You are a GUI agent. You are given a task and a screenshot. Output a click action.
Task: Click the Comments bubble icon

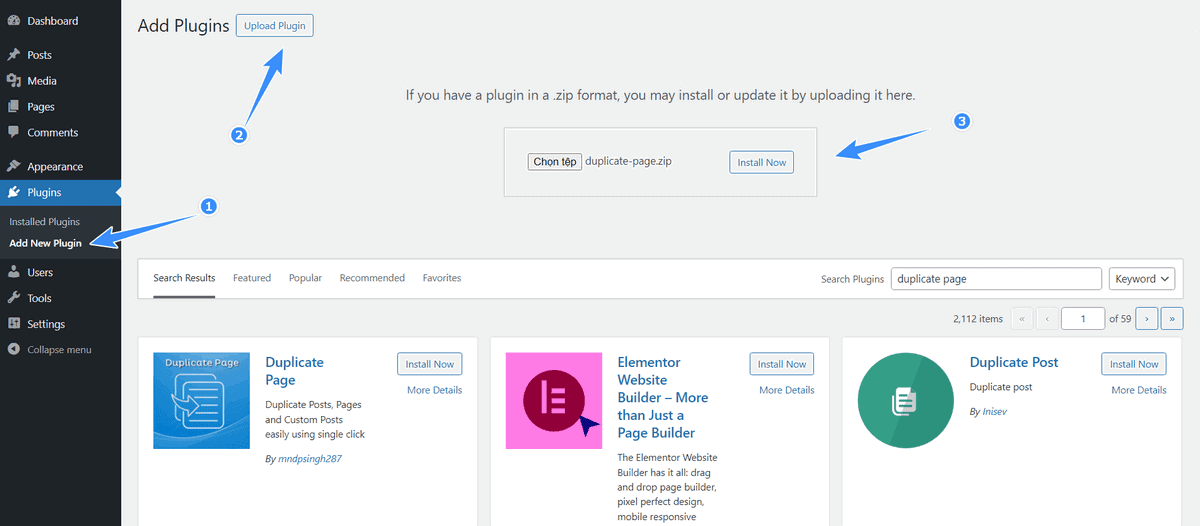(x=13, y=133)
